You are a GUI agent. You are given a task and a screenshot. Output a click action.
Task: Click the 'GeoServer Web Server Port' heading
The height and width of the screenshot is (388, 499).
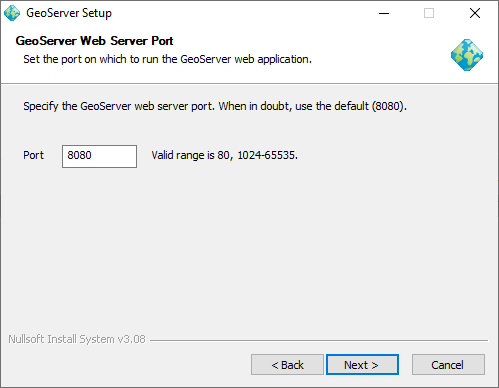point(94,41)
